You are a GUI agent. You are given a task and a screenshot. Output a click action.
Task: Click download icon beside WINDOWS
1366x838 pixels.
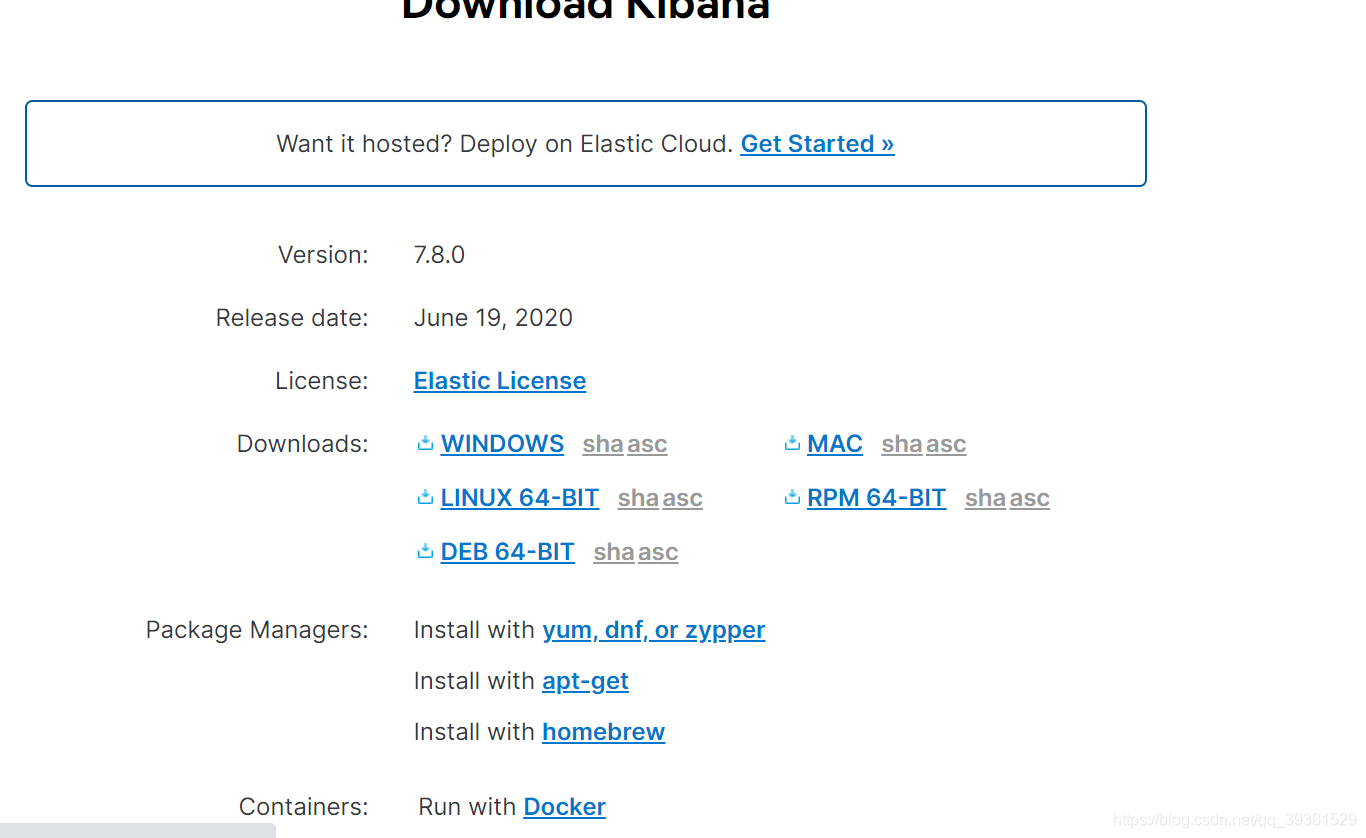pos(425,443)
